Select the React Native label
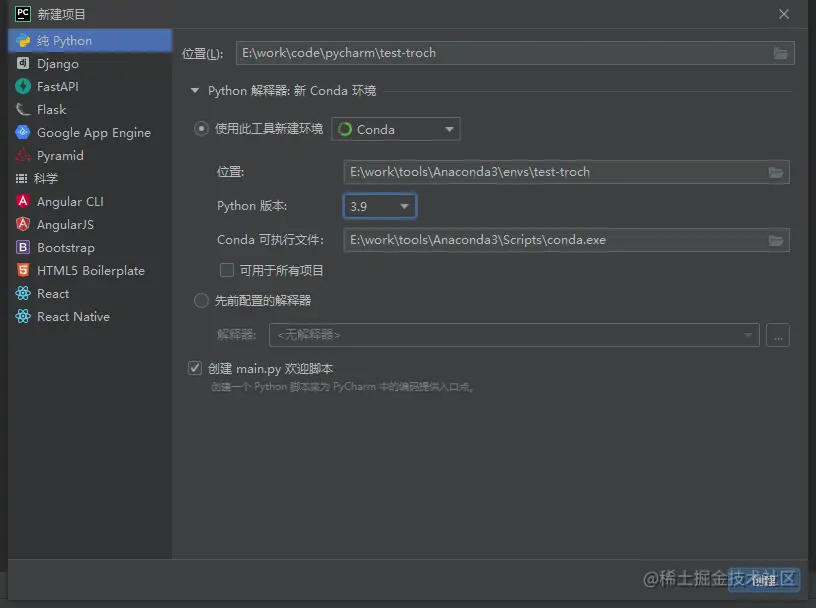The height and width of the screenshot is (608, 816). (73, 316)
